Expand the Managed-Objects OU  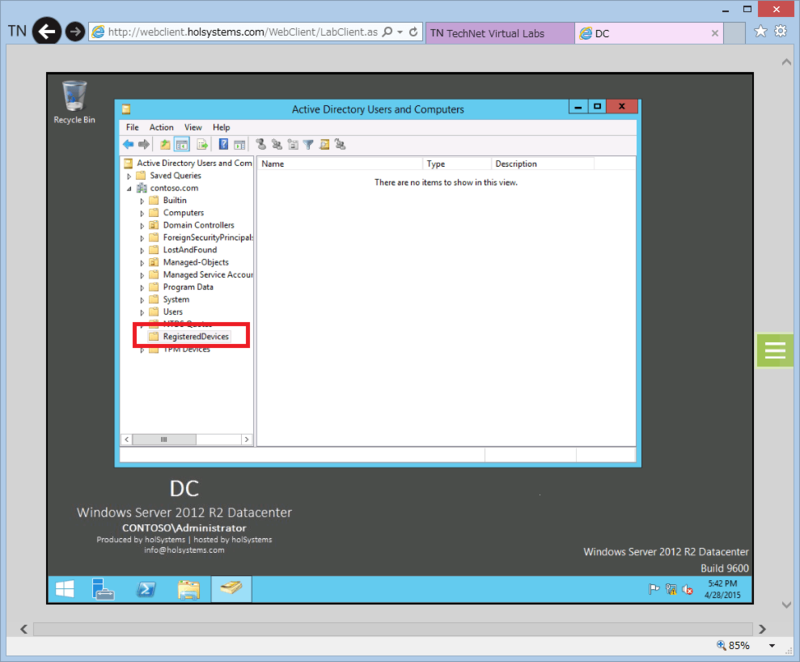(142, 263)
